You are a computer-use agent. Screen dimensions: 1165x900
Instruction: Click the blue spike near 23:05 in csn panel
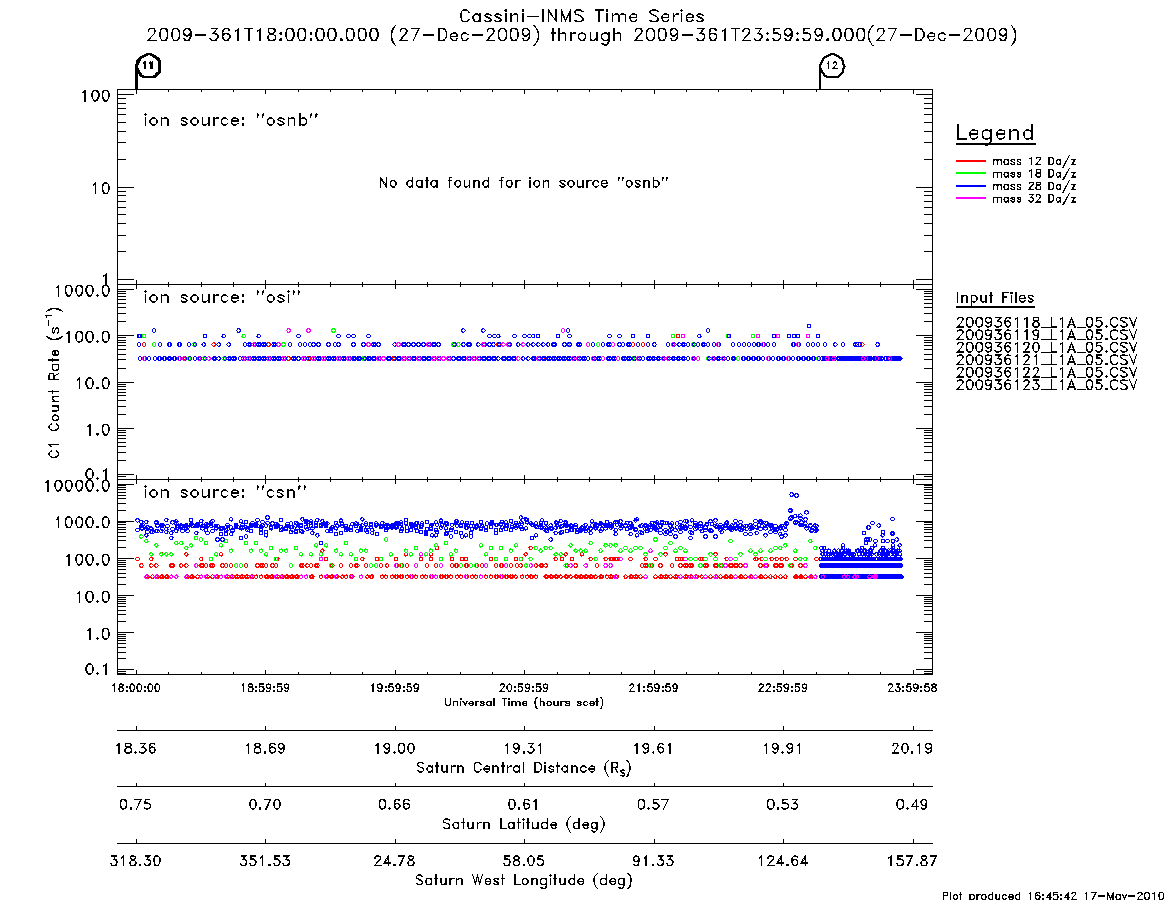(794, 495)
